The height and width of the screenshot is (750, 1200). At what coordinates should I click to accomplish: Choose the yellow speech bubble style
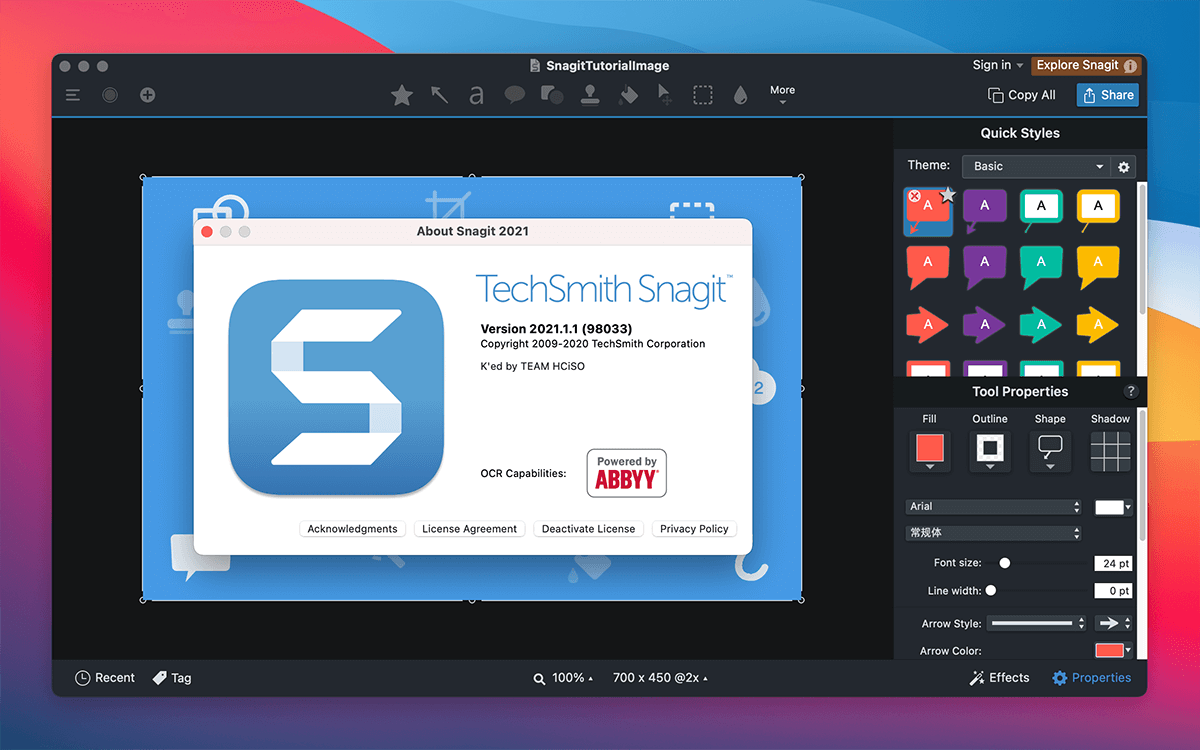[x=1098, y=267]
